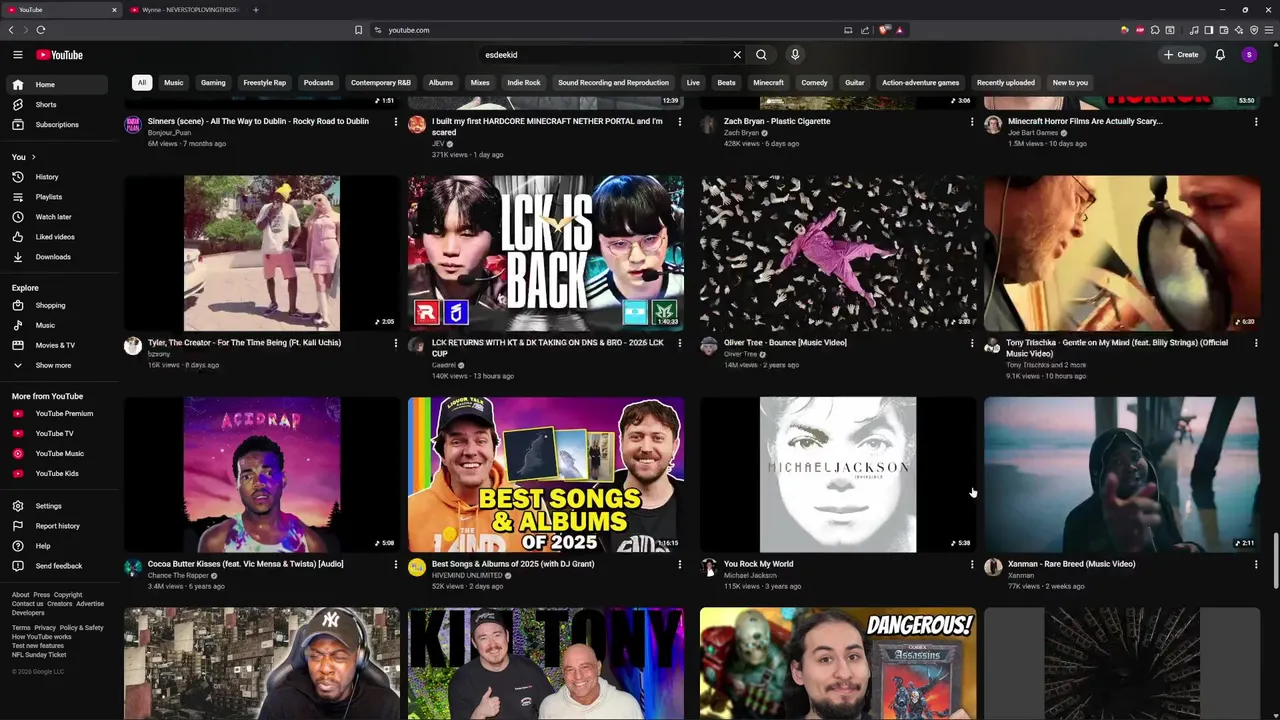
Task: Click the Brave Shields lion icon
Action: click(884, 30)
